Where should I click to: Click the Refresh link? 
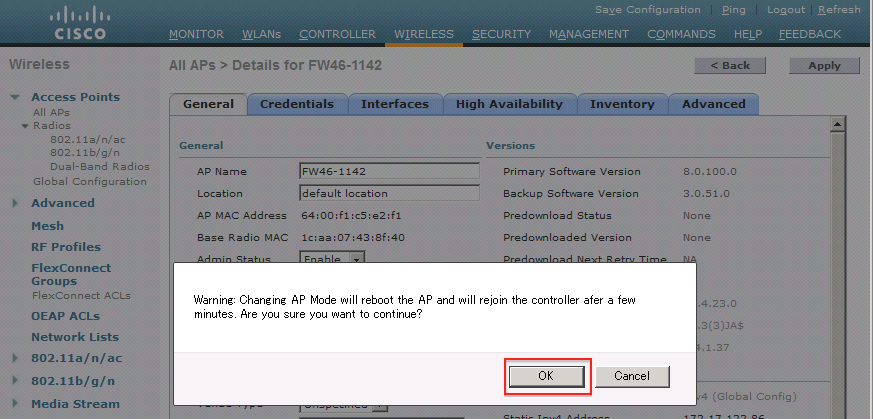(x=840, y=9)
